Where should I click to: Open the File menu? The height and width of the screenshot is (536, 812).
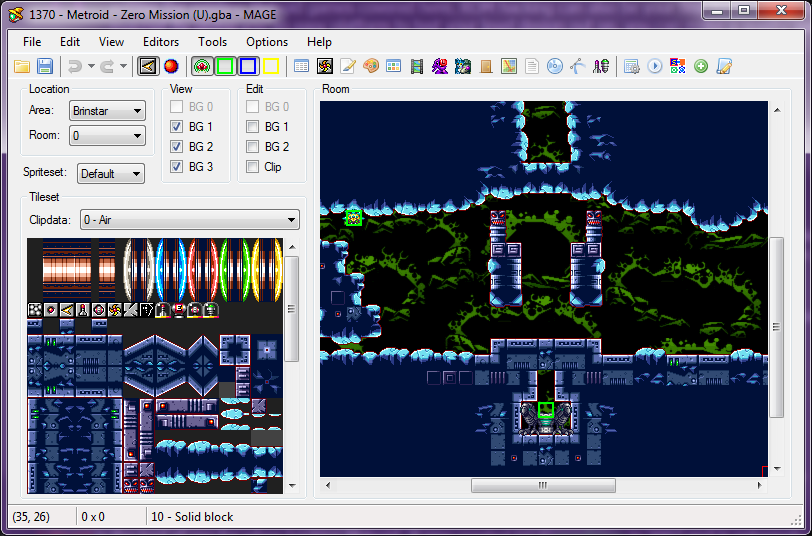click(x=32, y=42)
